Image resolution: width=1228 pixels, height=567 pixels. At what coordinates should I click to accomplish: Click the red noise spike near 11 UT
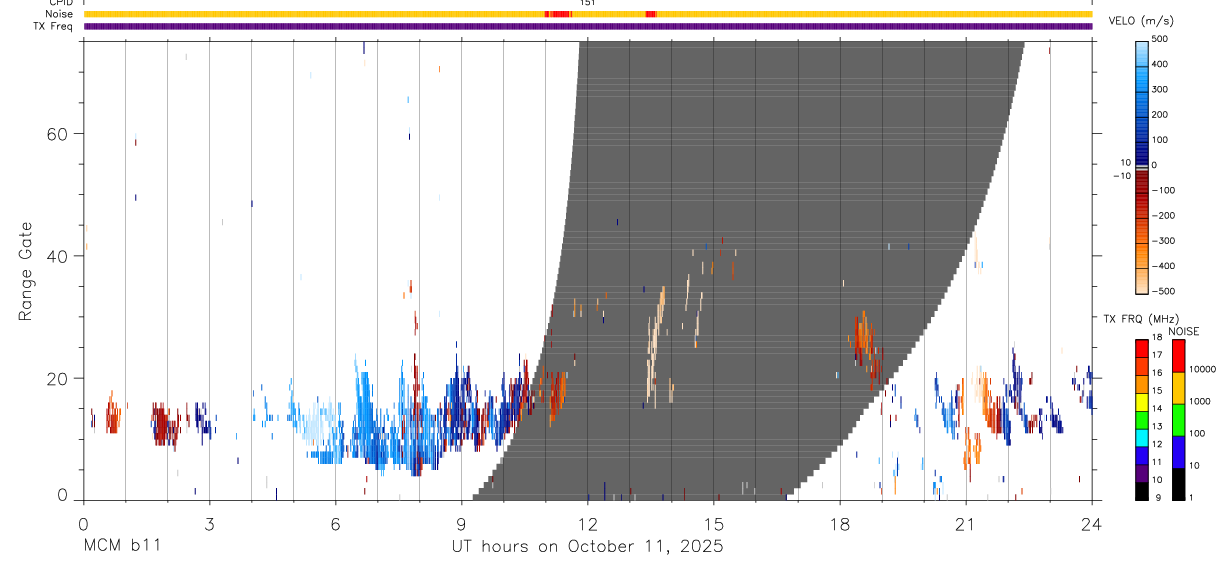pyautogui.click(x=558, y=14)
